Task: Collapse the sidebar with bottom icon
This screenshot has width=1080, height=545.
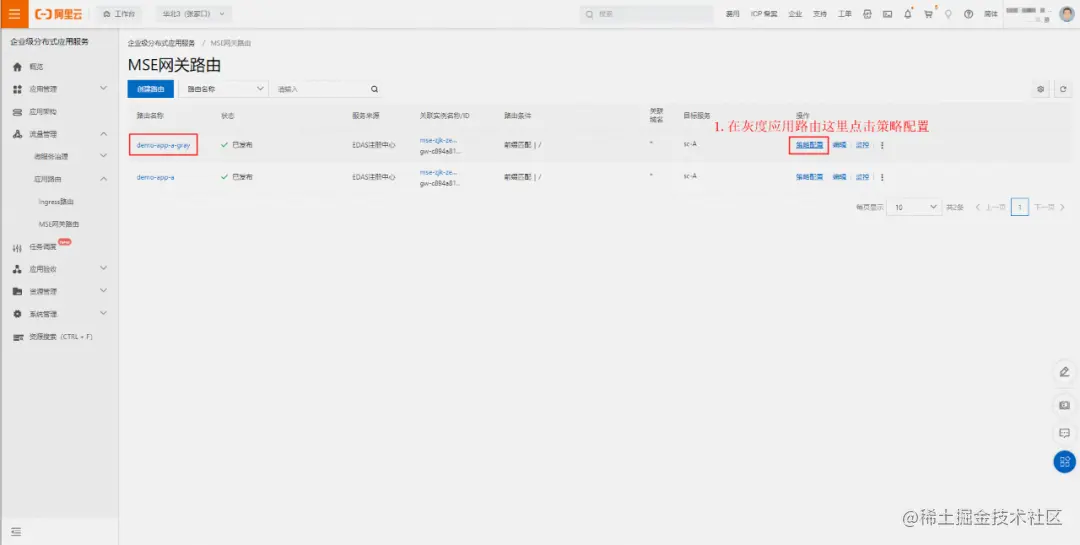Action: (17, 532)
